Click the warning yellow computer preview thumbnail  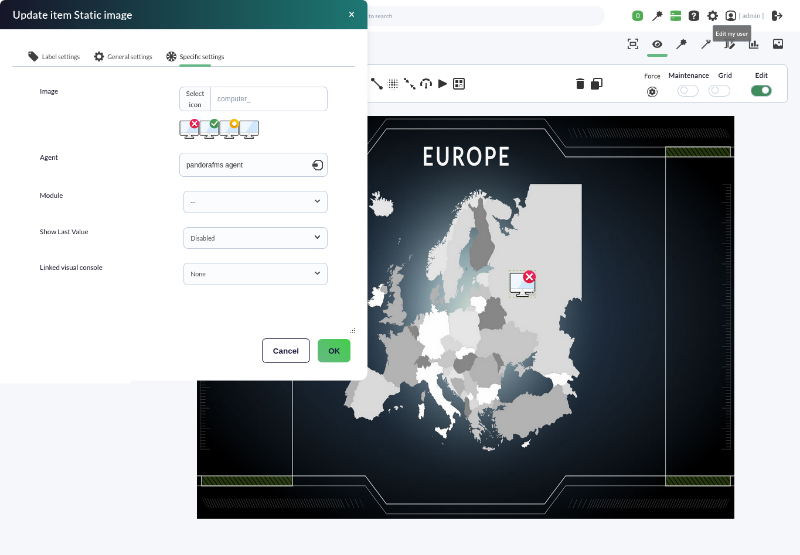(x=229, y=129)
